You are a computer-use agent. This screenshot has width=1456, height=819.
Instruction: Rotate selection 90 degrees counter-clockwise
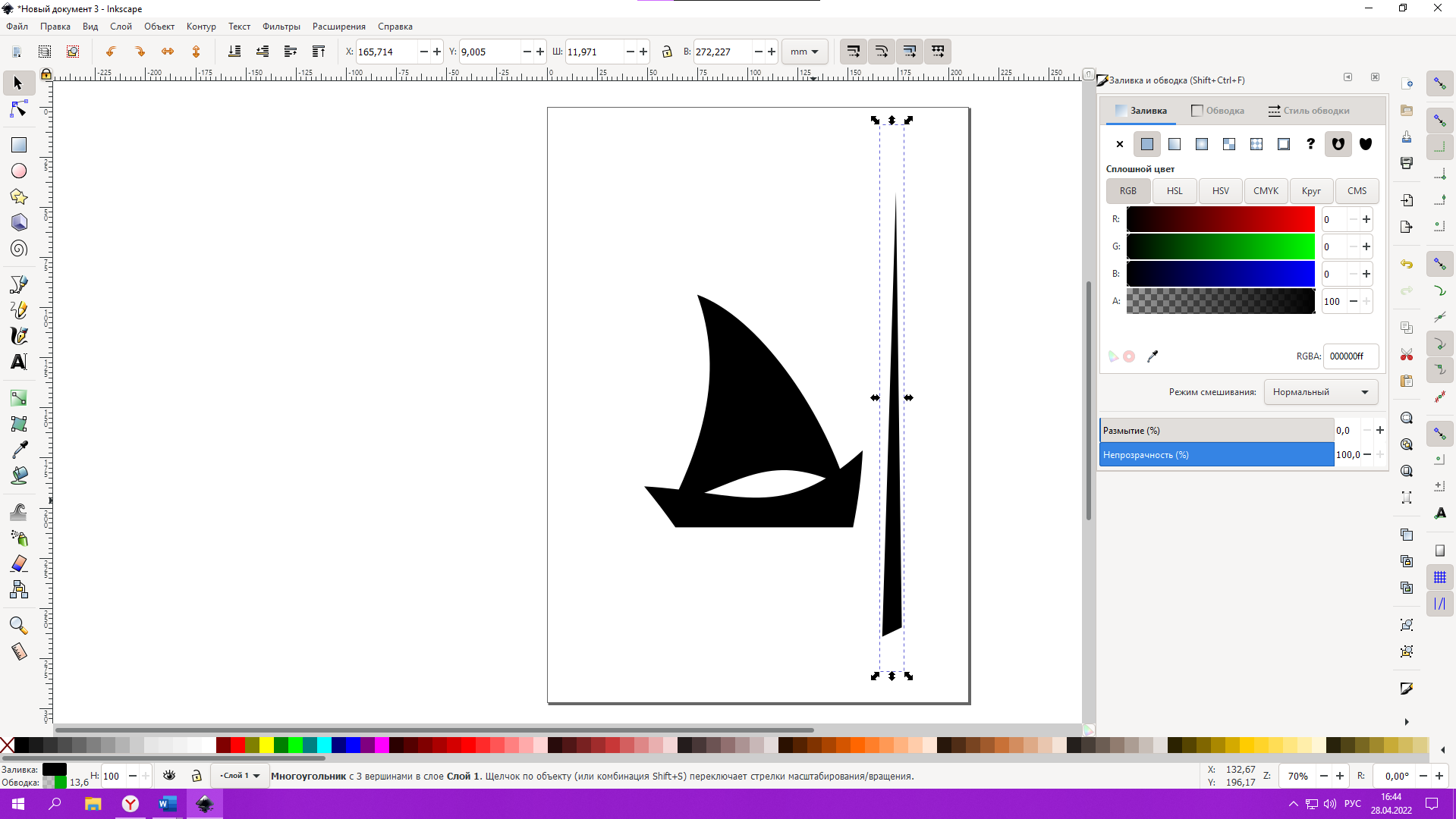(111, 52)
